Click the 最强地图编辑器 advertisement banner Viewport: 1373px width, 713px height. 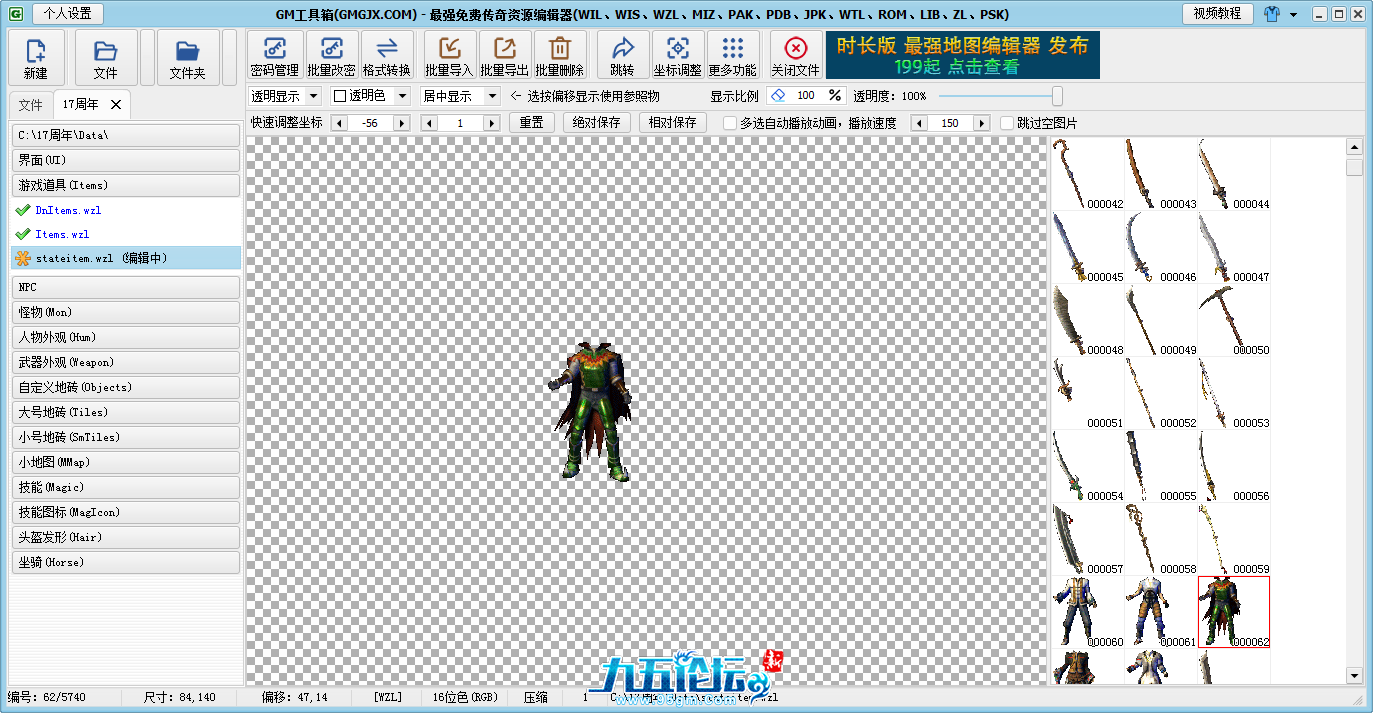pos(963,55)
